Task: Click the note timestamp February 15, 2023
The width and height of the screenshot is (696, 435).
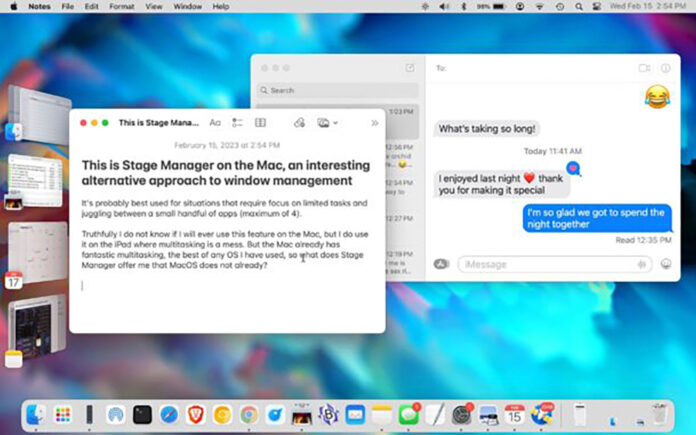Action: 227,145
